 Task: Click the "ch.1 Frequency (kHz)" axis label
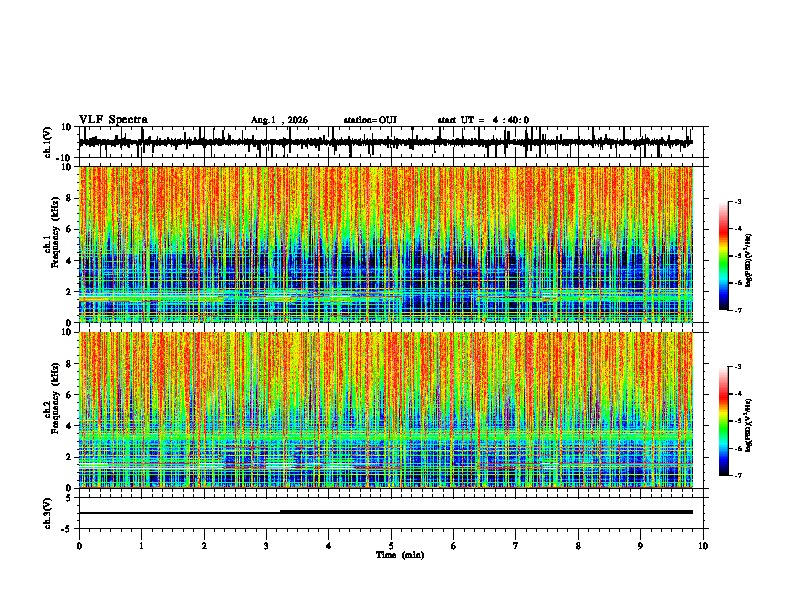(x=51, y=233)
